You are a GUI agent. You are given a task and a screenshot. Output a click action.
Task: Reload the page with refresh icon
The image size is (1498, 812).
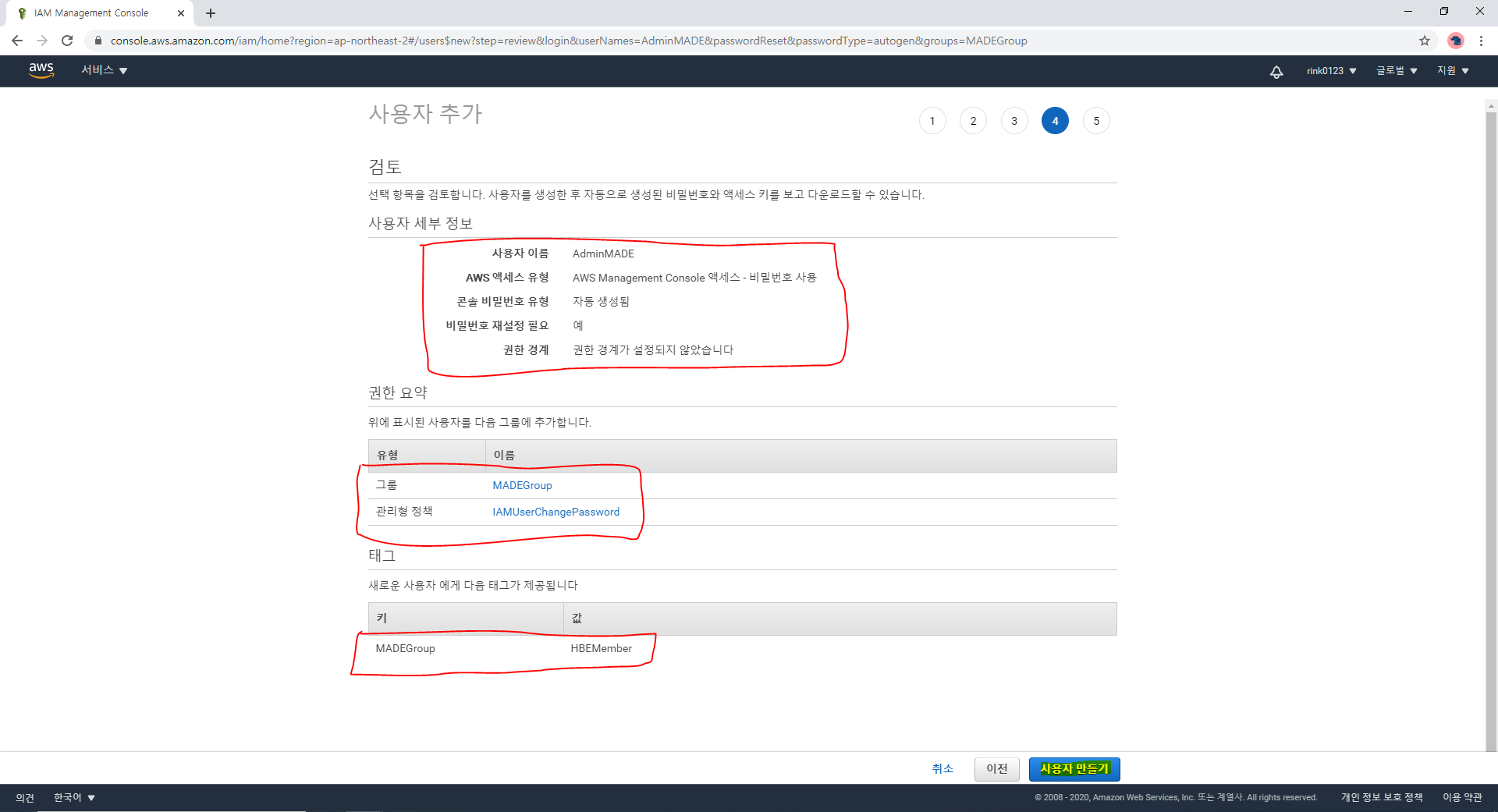(67, 41)
